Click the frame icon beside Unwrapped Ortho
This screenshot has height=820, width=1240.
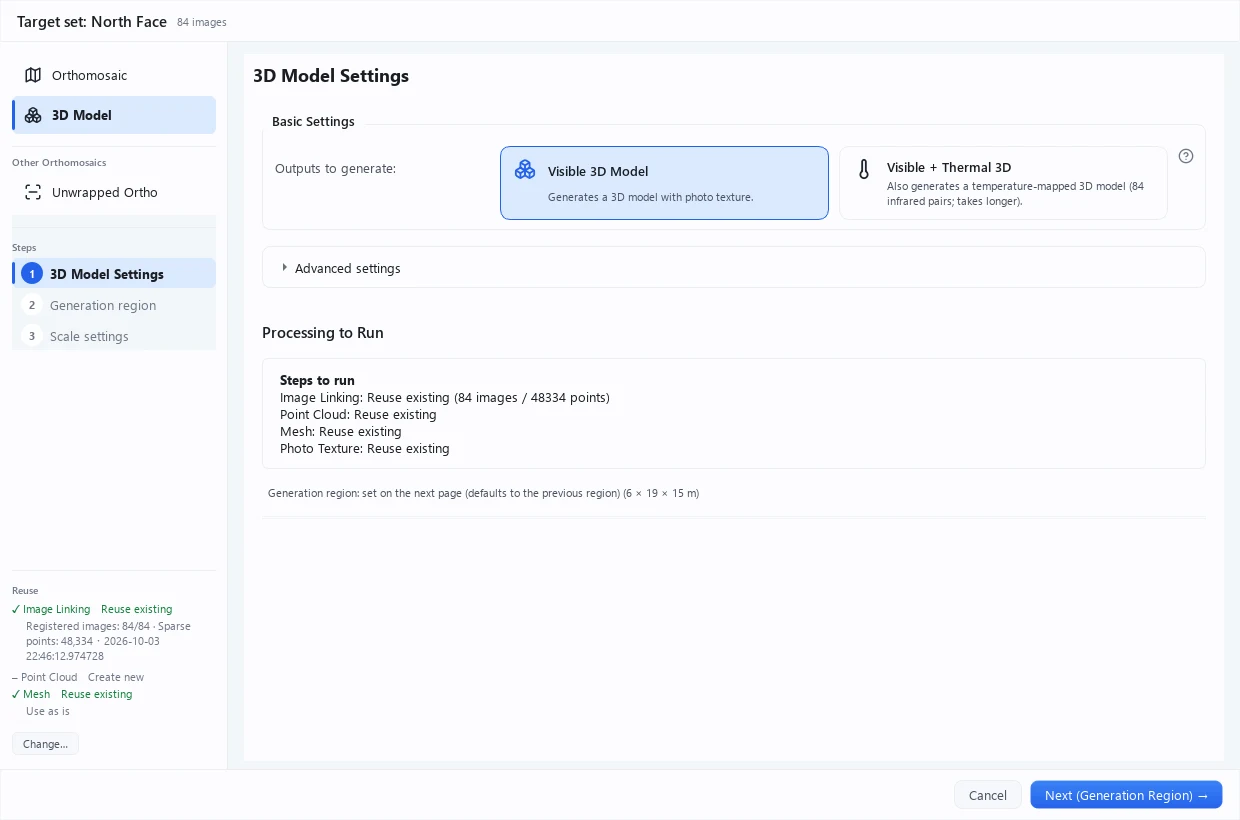(x=33, y=192)
